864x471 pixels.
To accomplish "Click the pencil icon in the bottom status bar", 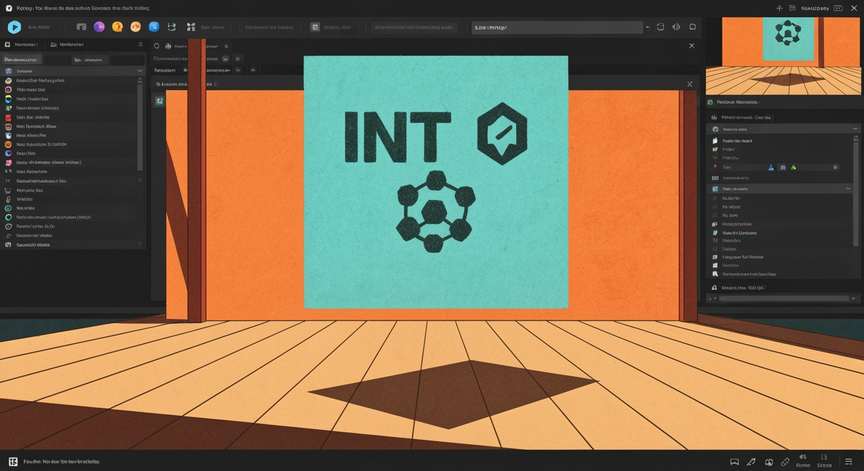I will (x=751, y=462).
